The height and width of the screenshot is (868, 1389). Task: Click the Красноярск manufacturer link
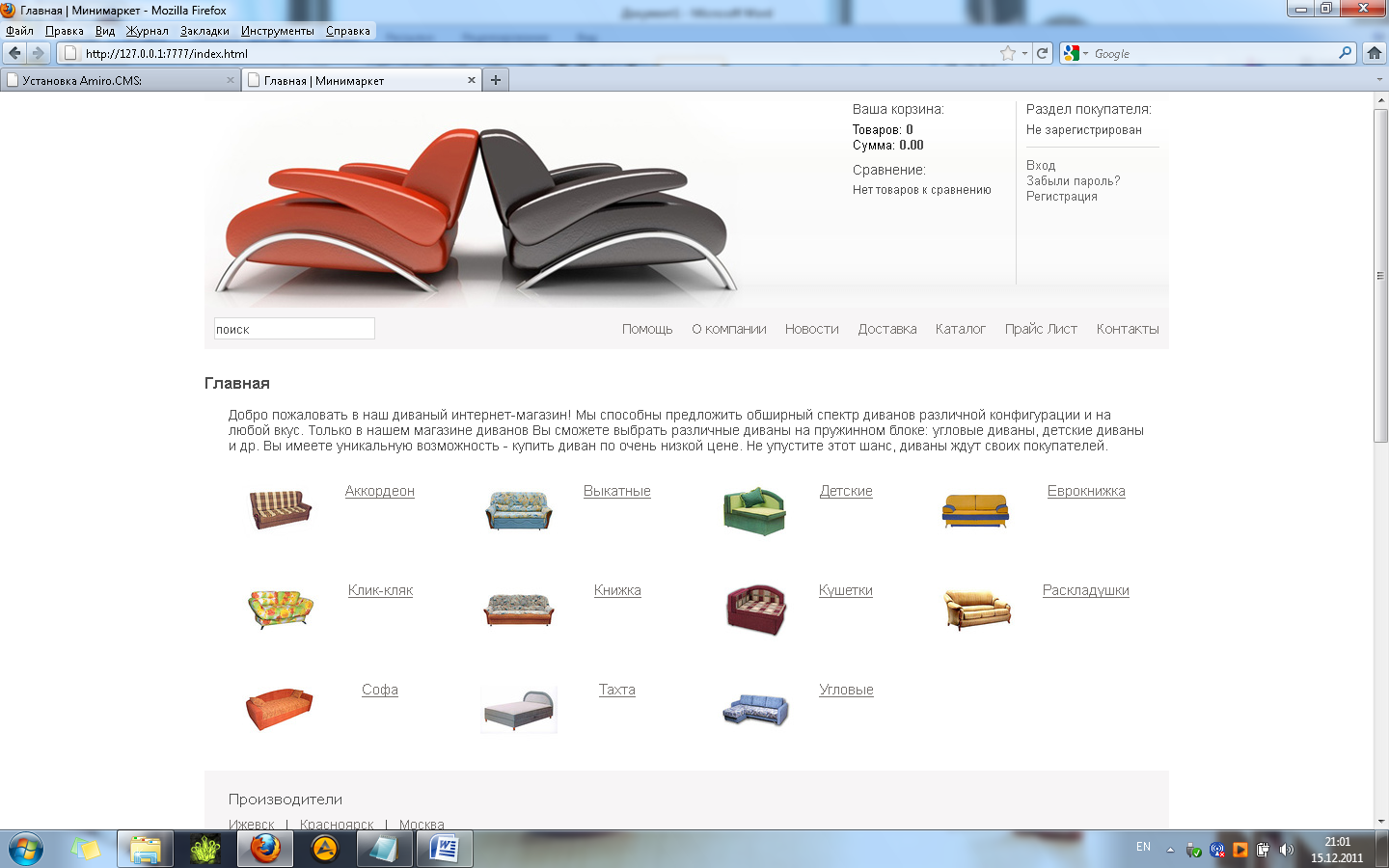337,824
